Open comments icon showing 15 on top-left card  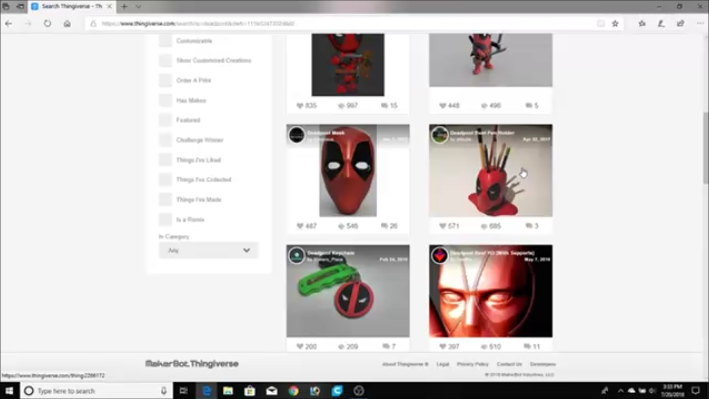(384, 105)
